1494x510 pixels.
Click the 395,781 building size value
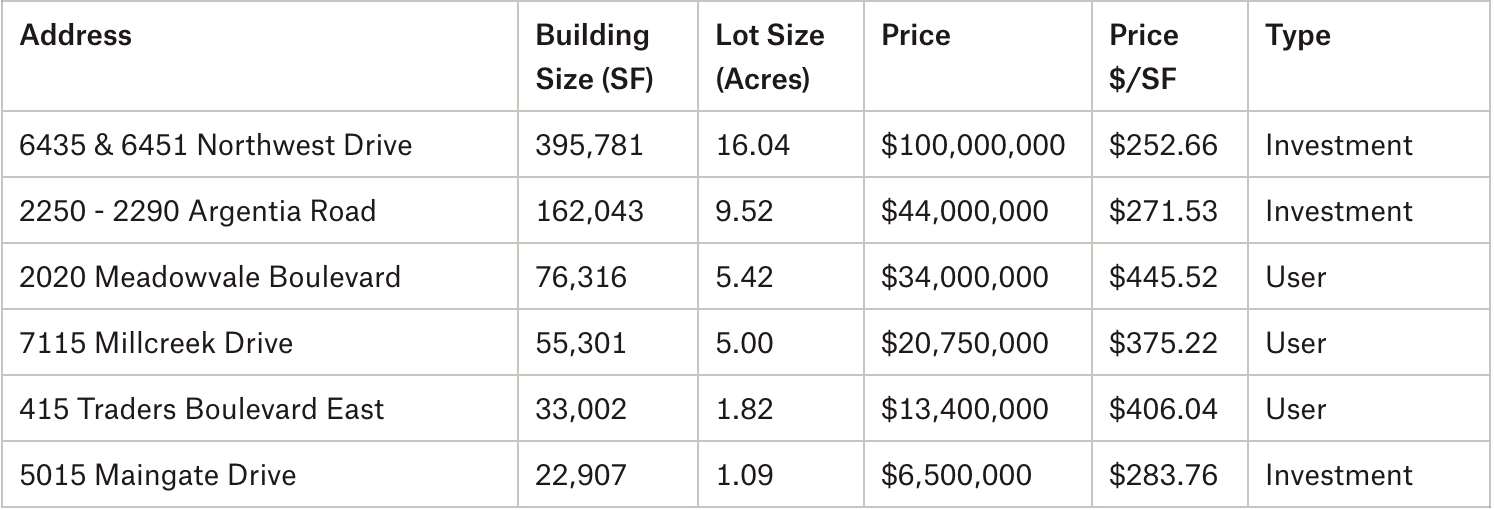click(589, 145)
